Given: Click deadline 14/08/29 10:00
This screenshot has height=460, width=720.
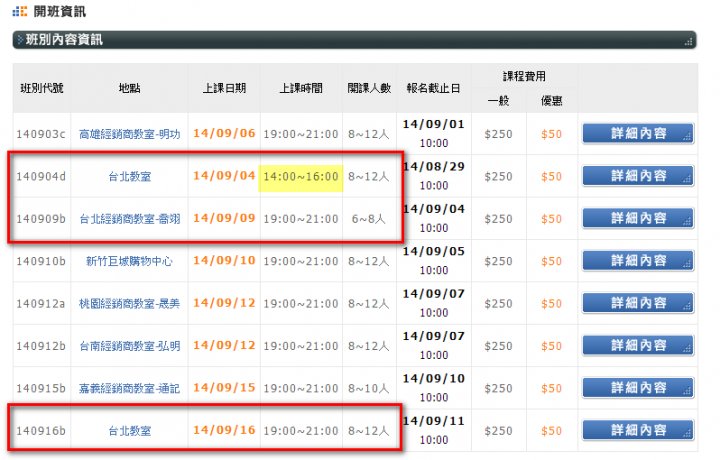Looking at the screenshot, I should point(434,176).
